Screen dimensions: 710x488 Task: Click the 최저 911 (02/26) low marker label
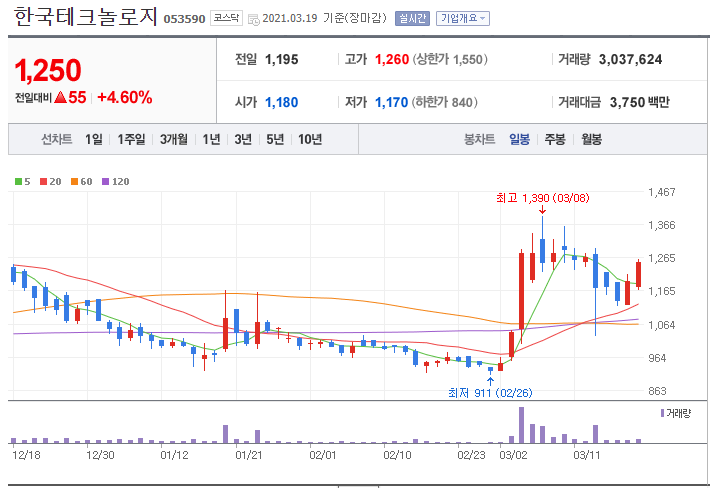pyautogui.click(x=490, y=392)
